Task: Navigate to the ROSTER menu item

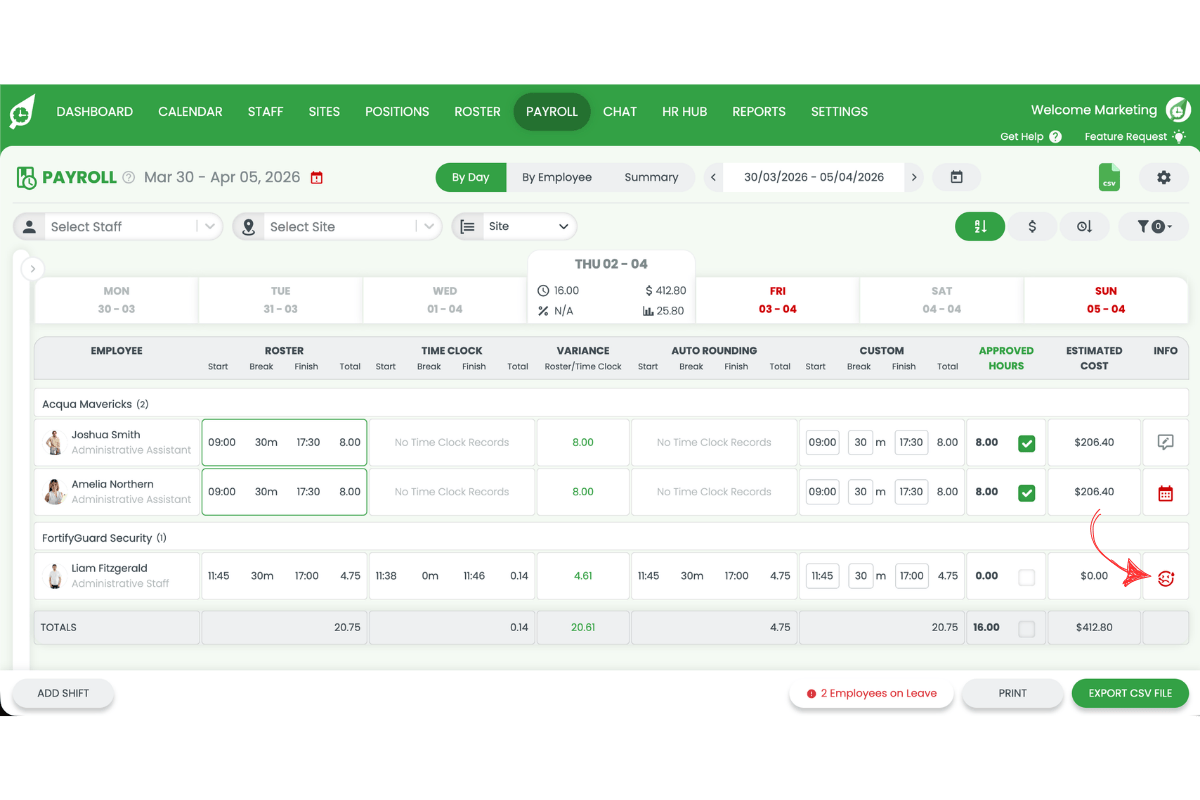Action: coord(477,111)
